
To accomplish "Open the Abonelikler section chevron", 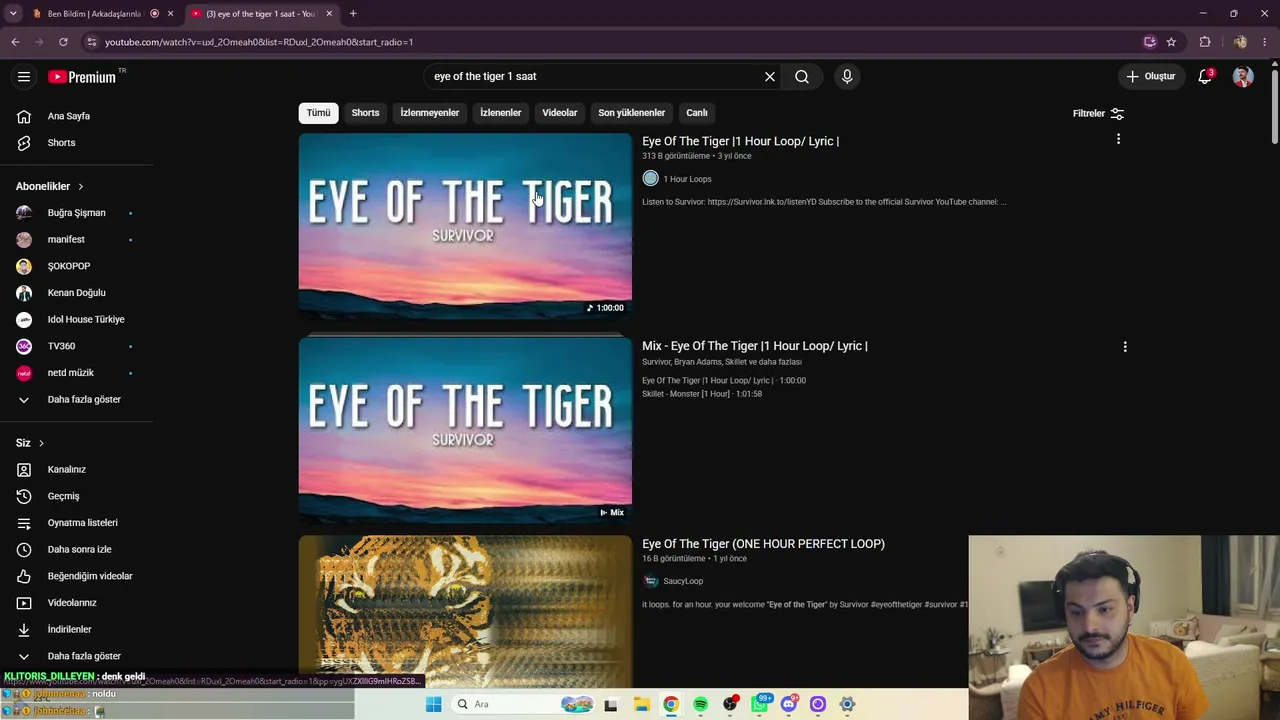I will point(81,186).
